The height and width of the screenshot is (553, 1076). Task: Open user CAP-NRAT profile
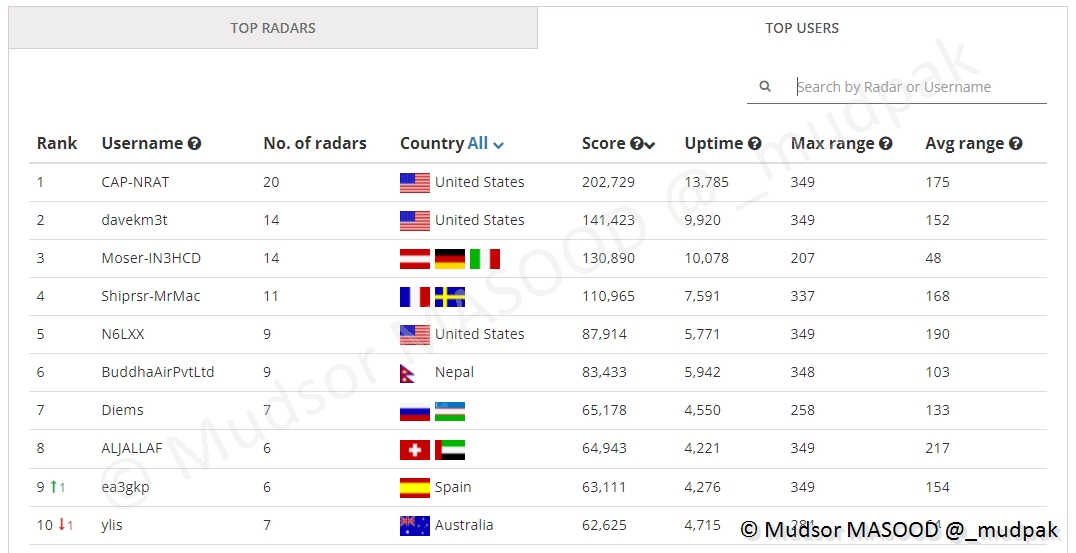[x=135, y=182]
